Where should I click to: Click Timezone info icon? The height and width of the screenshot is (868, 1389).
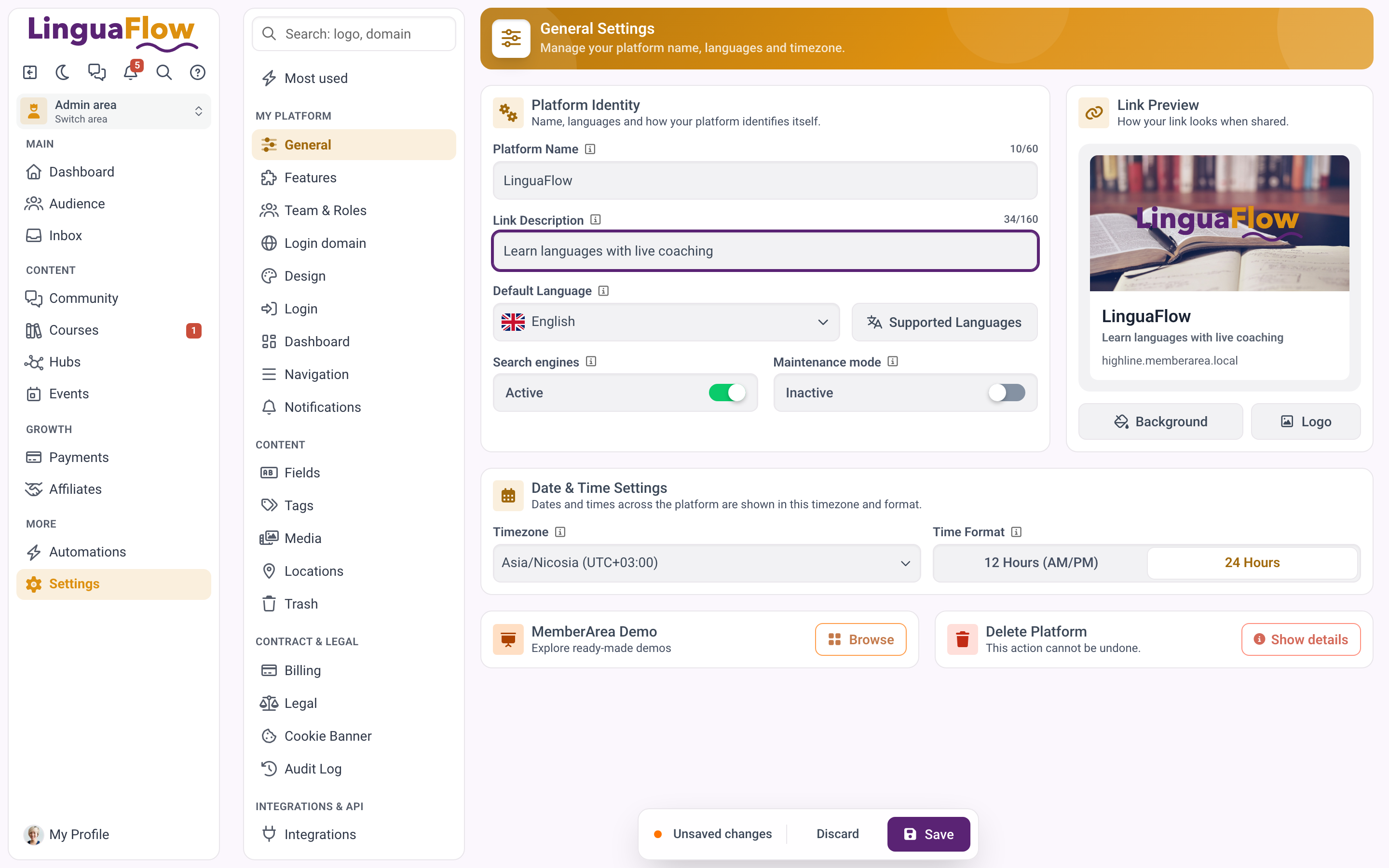(x=560, y=531)
